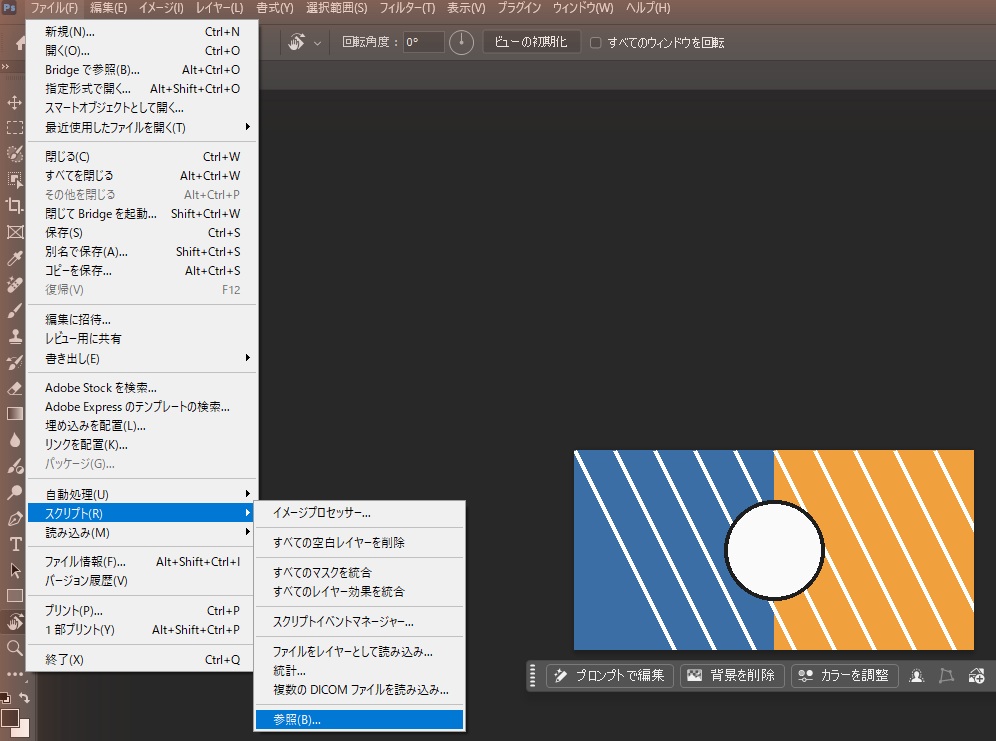Select the Clone Stamp tool

click(14, 336)
